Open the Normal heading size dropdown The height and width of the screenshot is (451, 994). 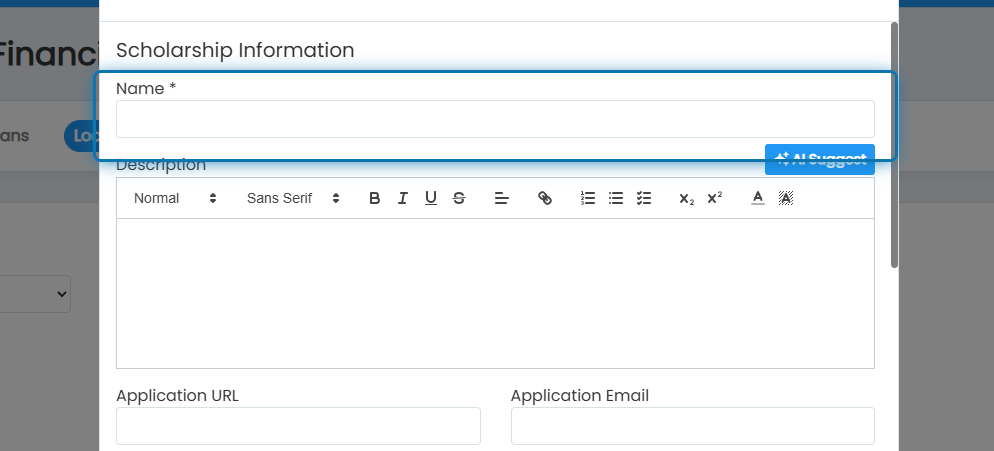pos(175,199)
